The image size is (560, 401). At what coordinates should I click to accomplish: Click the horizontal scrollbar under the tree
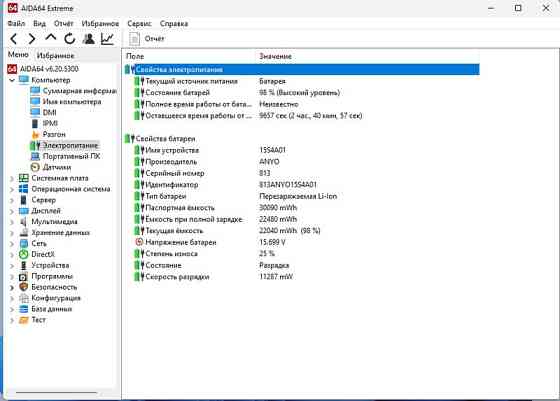point(56,392)
